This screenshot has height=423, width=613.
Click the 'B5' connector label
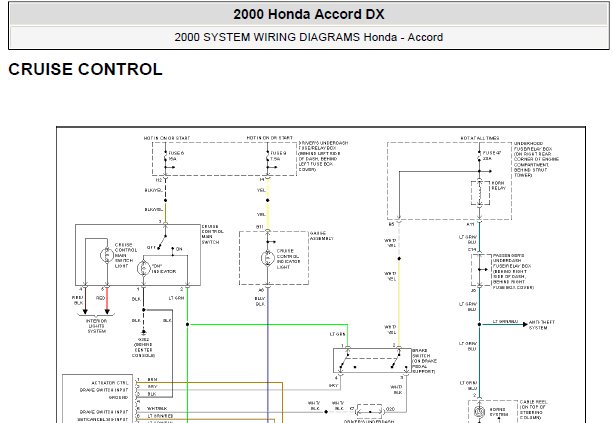coord(391,224)
